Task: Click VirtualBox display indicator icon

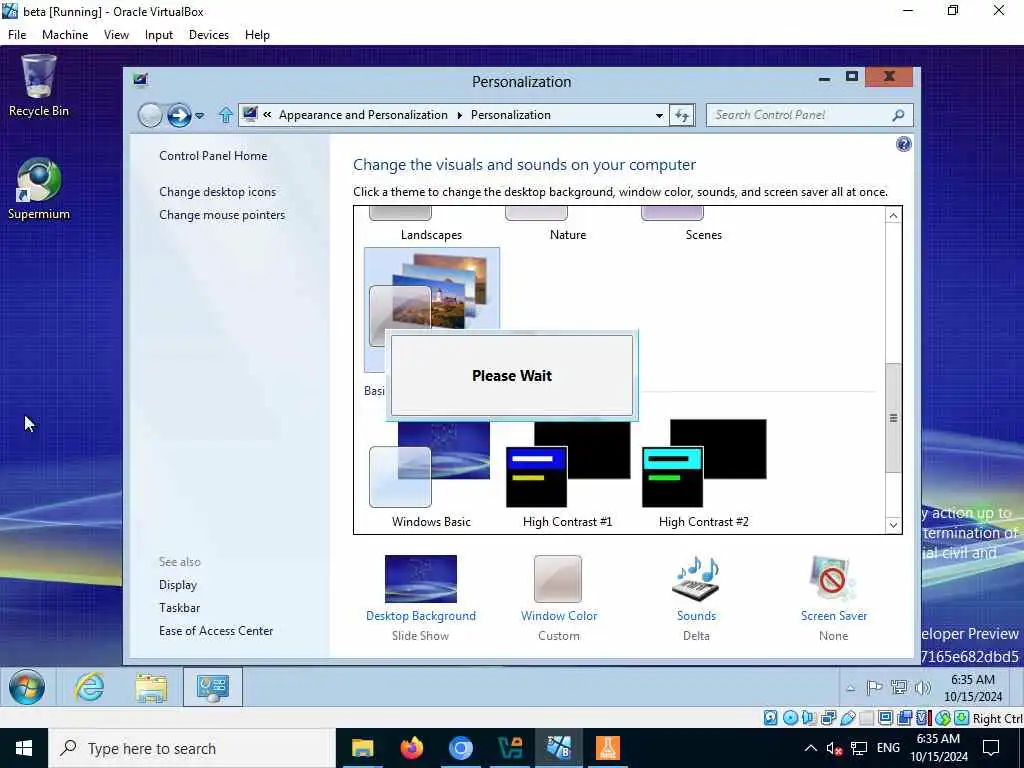Action: 886,718
